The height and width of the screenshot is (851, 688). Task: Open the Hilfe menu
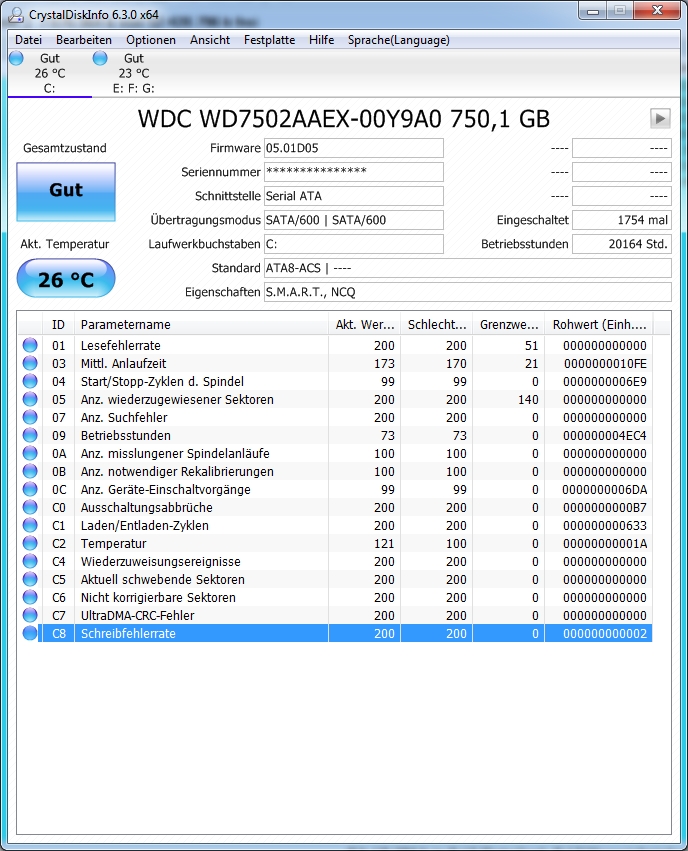(322, 40)
